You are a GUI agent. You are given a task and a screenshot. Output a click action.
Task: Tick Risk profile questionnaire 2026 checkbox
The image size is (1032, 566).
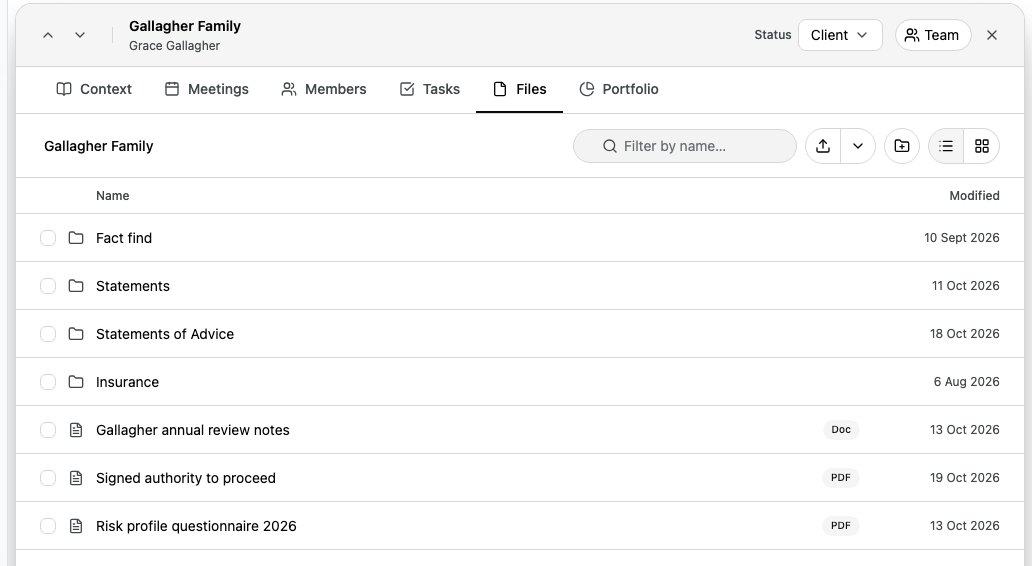pos(48,526)
